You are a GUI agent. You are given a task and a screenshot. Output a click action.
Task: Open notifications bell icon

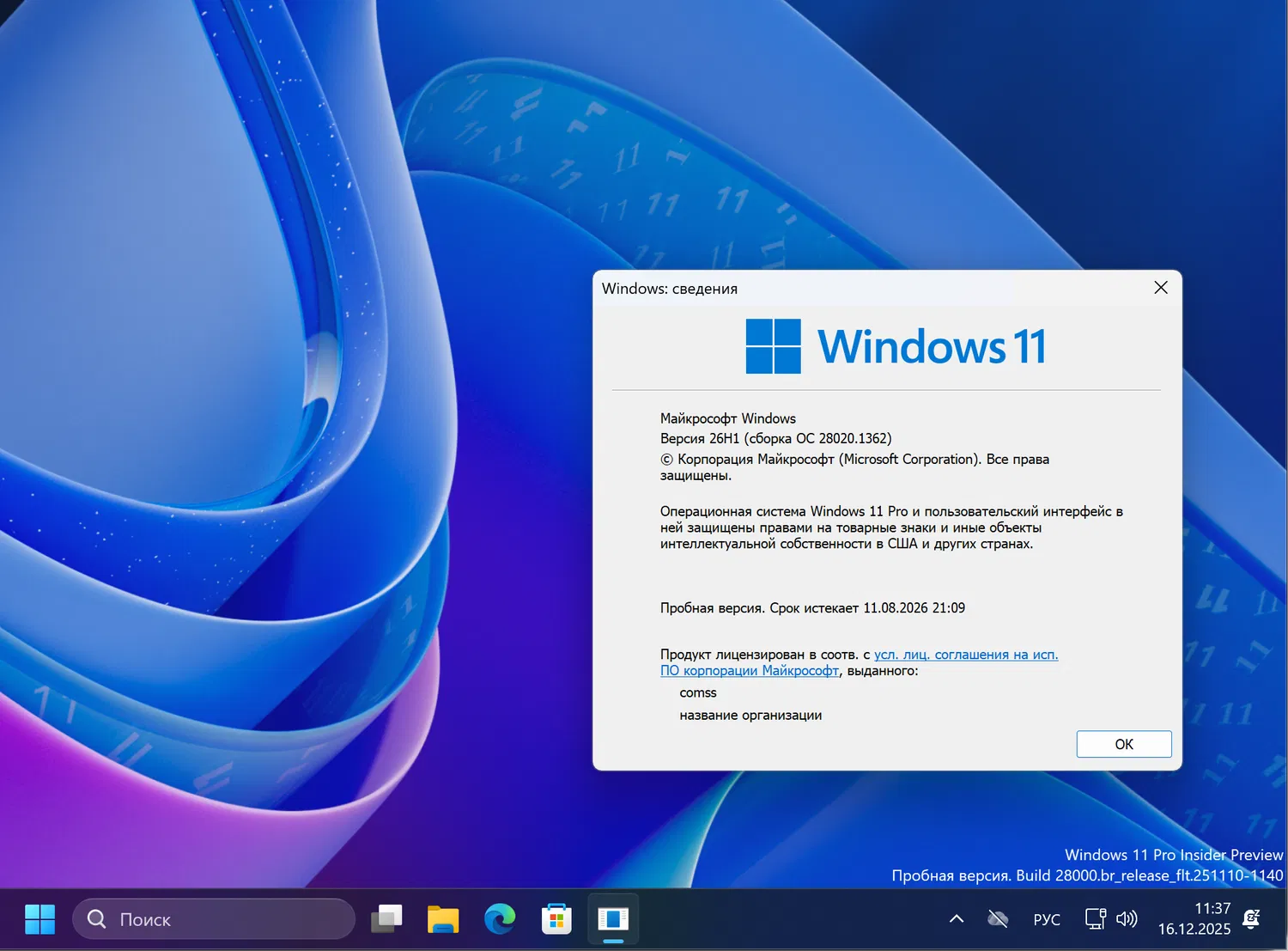click(1252, 919)
